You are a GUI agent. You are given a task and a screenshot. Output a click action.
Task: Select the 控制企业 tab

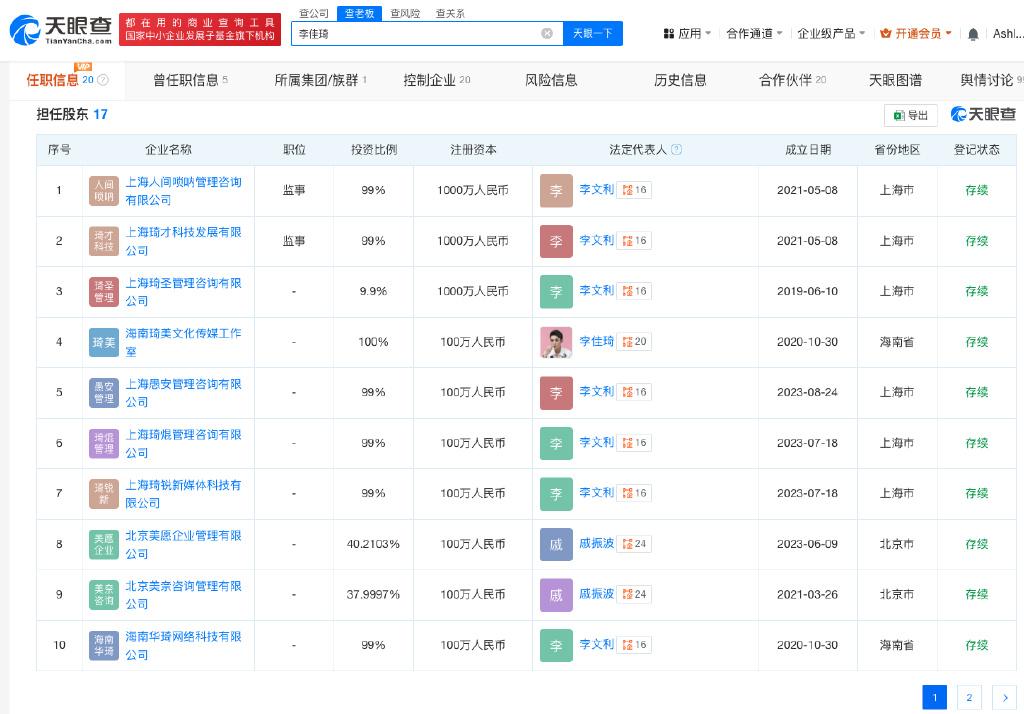[x=429, y=80]
